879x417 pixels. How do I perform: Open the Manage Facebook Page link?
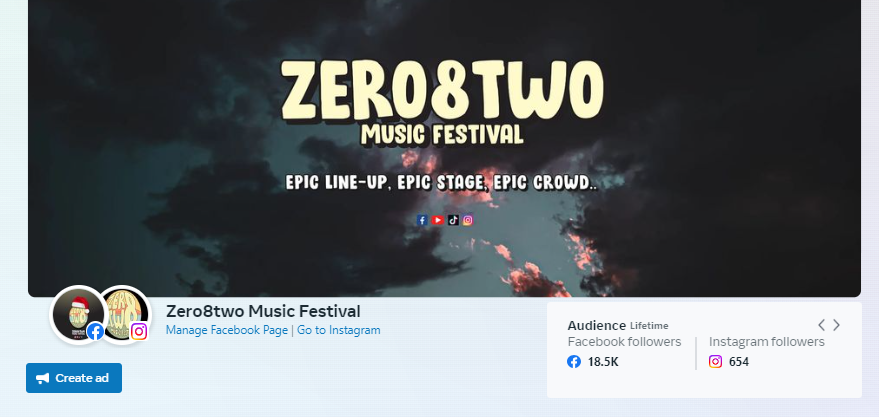click(x=226, y=330)
